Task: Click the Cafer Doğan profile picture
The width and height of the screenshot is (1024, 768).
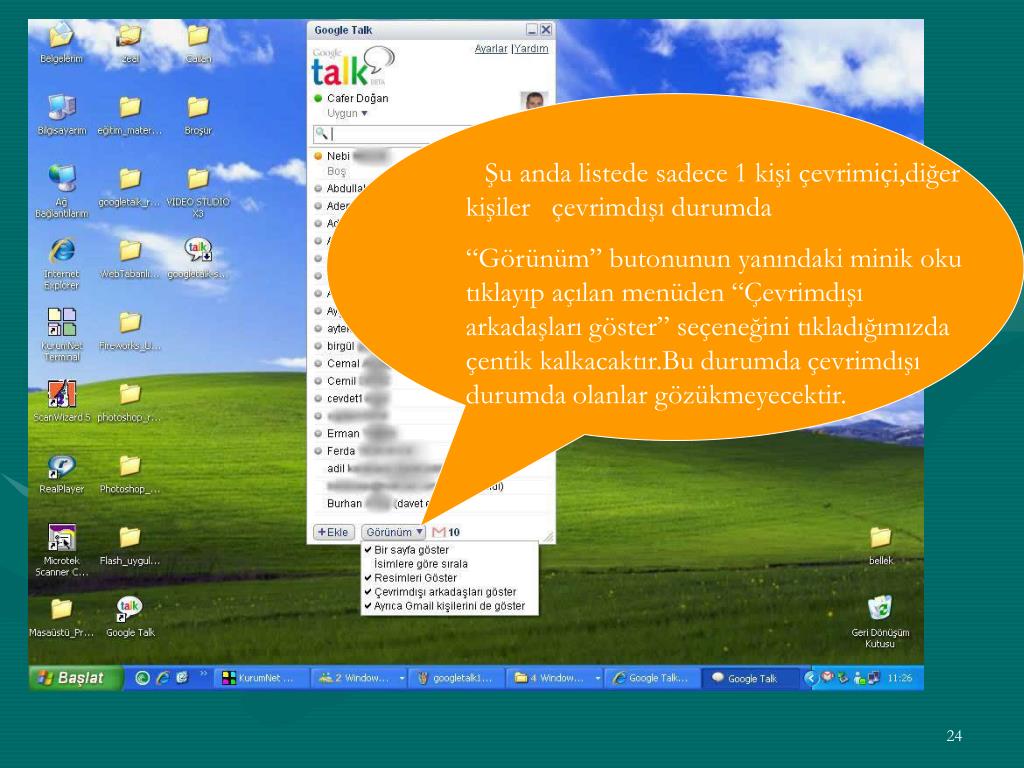Action: click(534, 100)
